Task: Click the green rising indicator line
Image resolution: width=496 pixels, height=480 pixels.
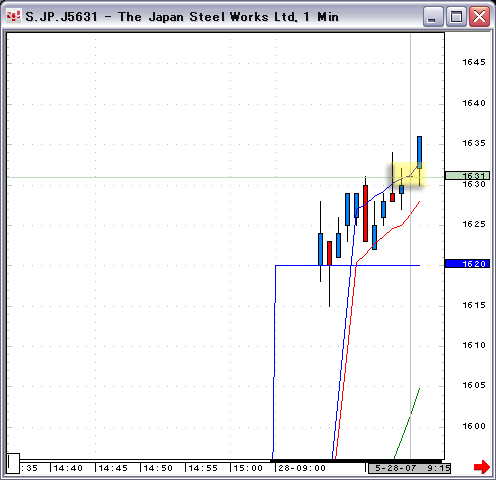Action: [407, 423]
